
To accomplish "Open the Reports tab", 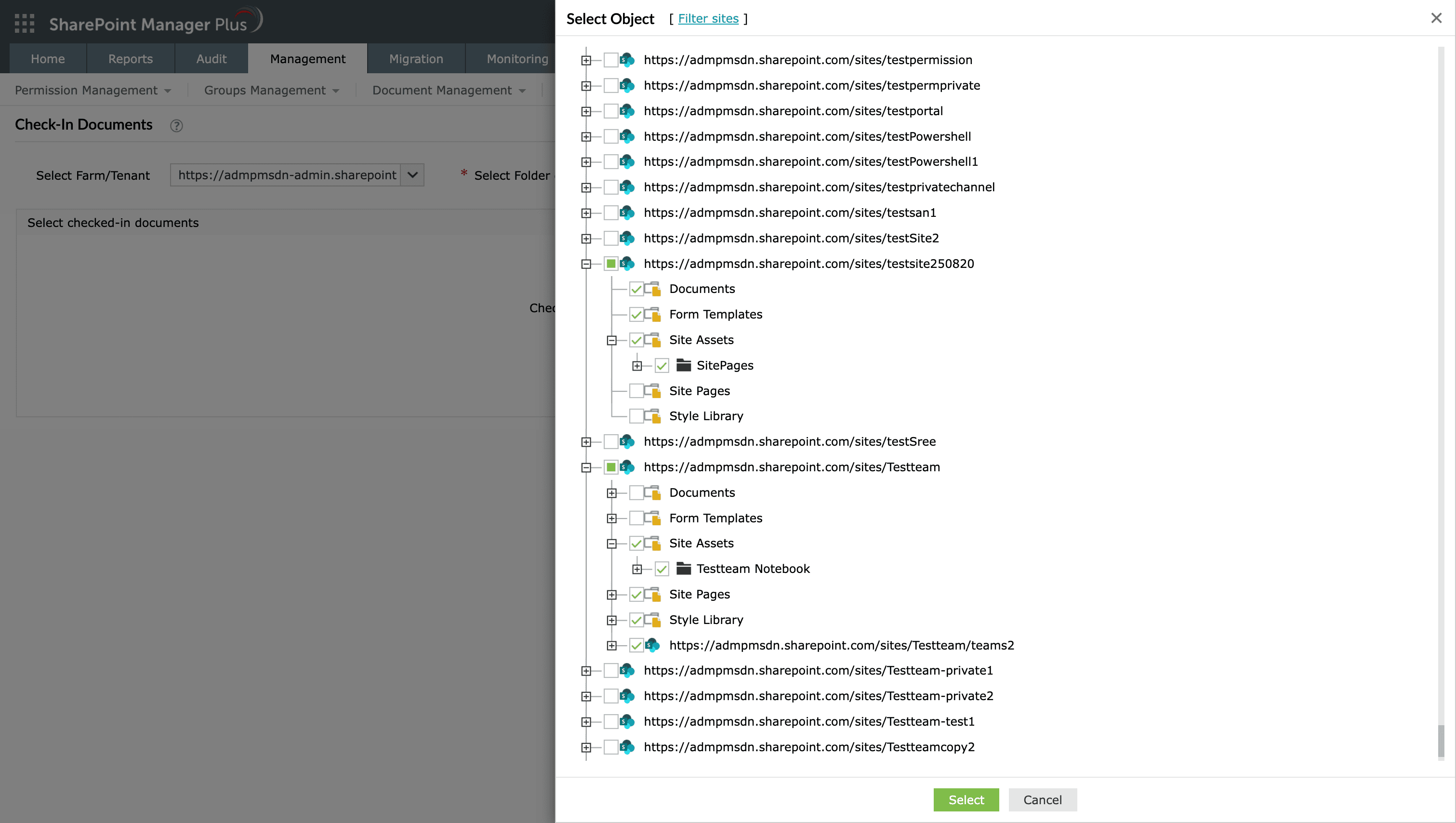I will (131, 59).
